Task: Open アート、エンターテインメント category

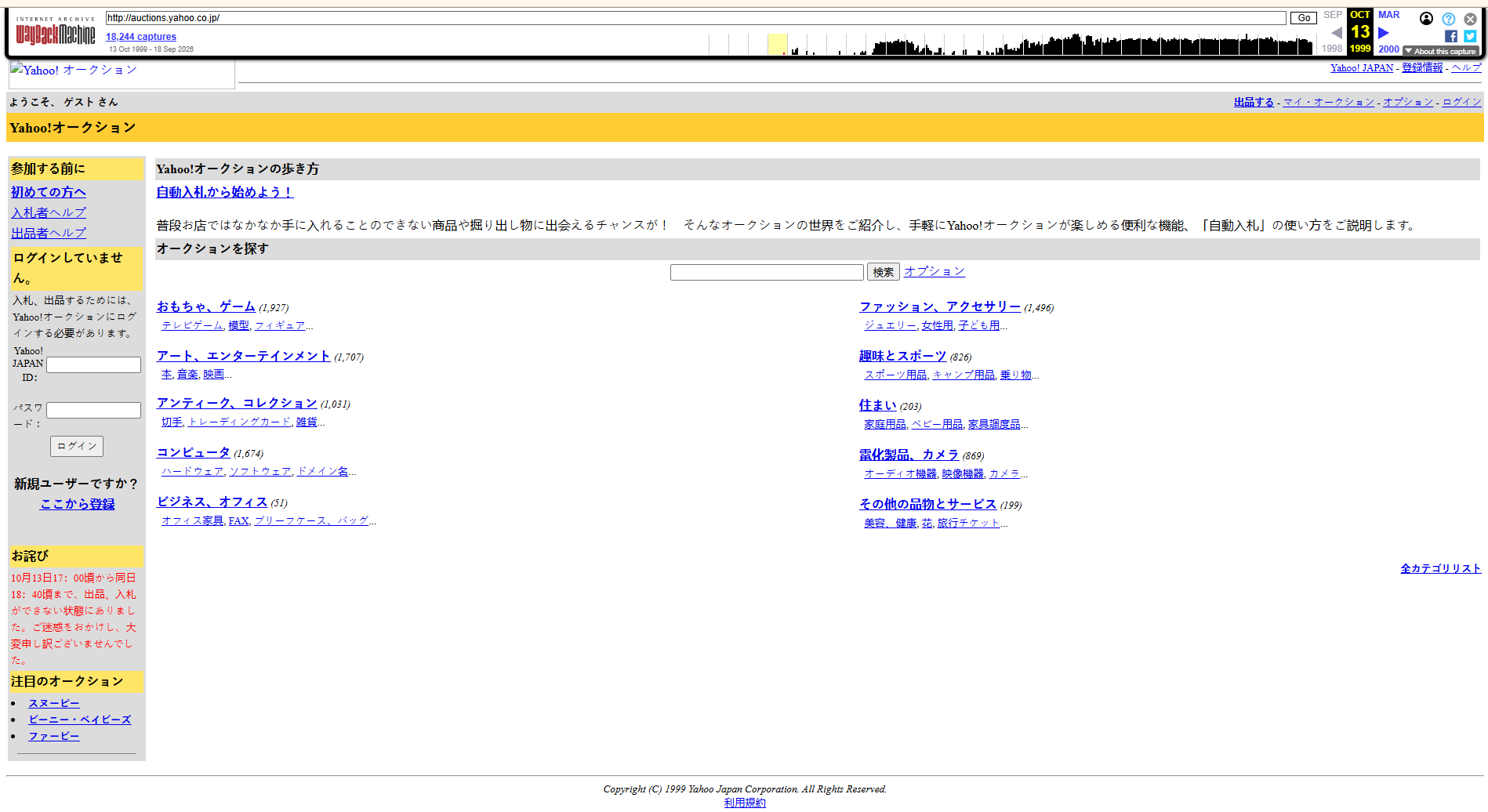Action: pos(244,356)
